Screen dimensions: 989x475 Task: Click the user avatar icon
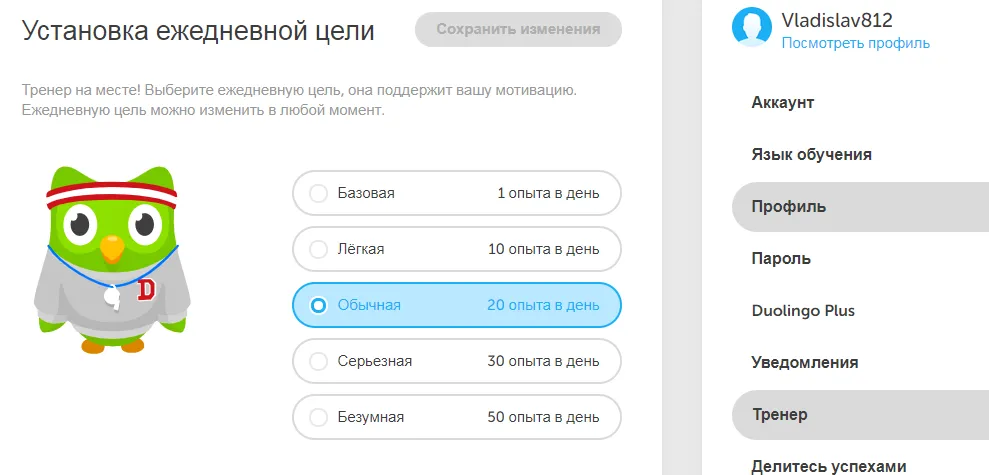pos(751,28)
